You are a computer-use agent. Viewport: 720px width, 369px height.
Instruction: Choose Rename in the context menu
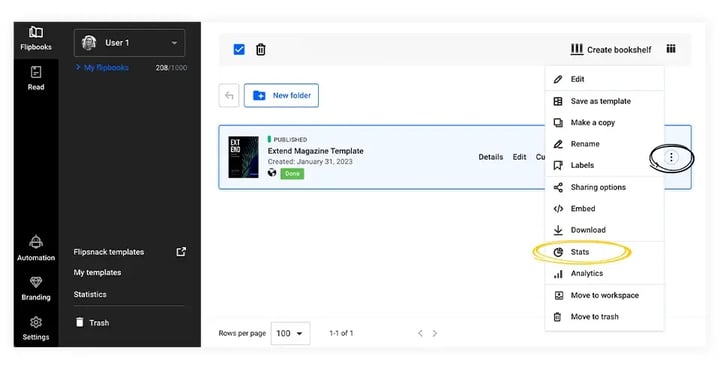click(604, 144)
